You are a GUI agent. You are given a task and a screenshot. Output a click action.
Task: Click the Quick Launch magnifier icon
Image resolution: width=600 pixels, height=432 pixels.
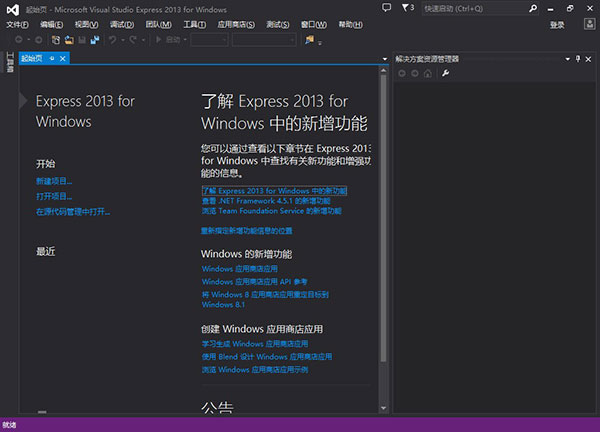click(x=533, y=8)
